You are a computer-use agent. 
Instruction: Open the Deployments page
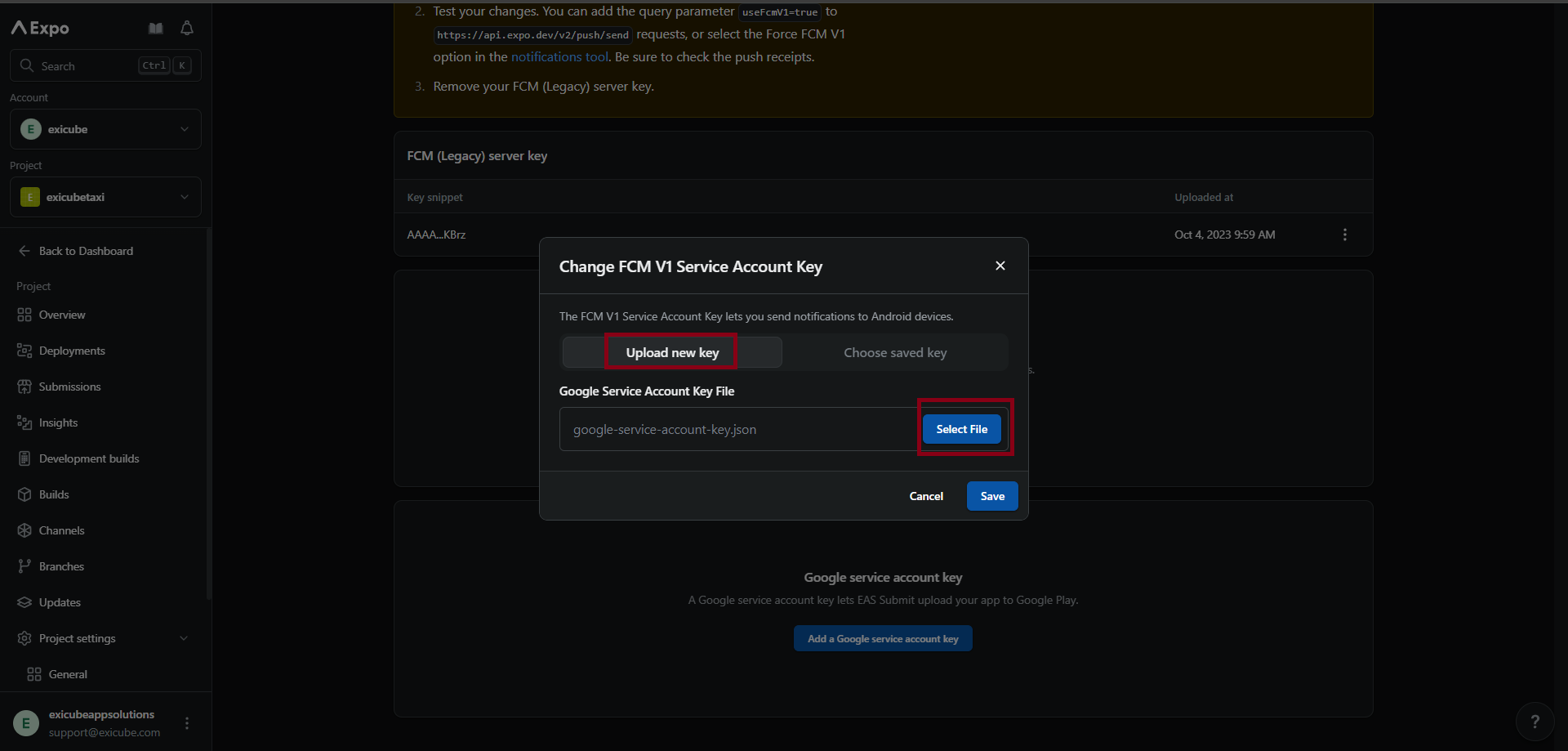[x=72, y=351]
